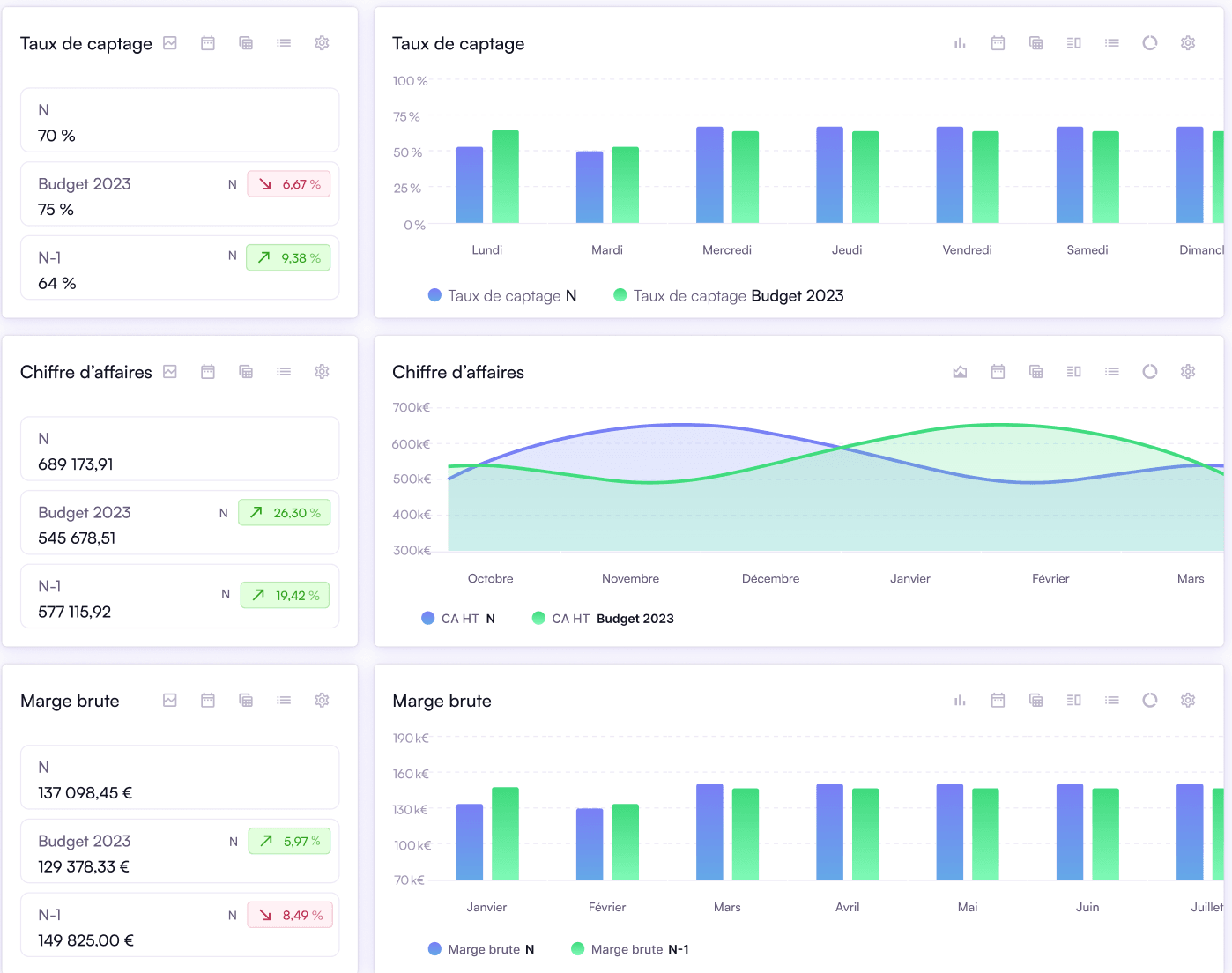Open the calendar in the Chiffre d'affaires chart panel
This screenshot has width=1232, height=973.
[998, 372]
